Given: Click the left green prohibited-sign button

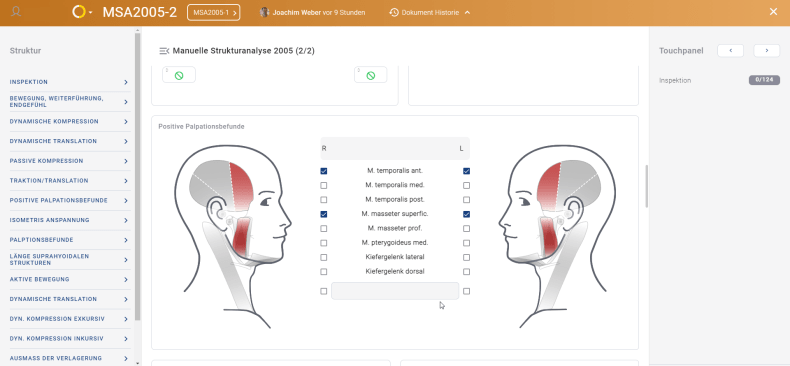Looking at the screenshot, I should [x=179, y=75].
